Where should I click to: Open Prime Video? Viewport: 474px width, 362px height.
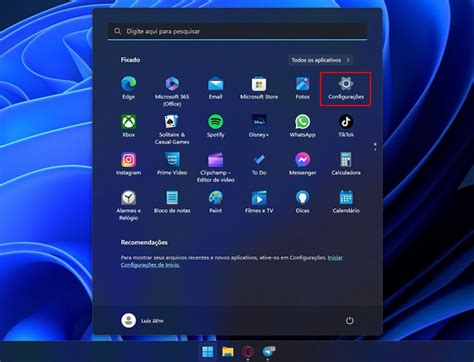172,164
